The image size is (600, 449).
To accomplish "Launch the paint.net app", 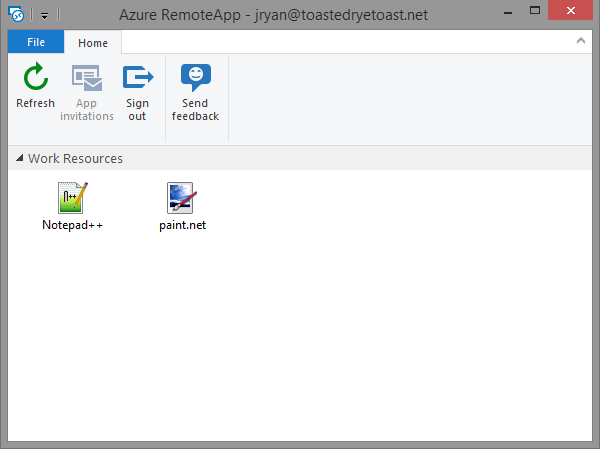I will coord(182,206).
